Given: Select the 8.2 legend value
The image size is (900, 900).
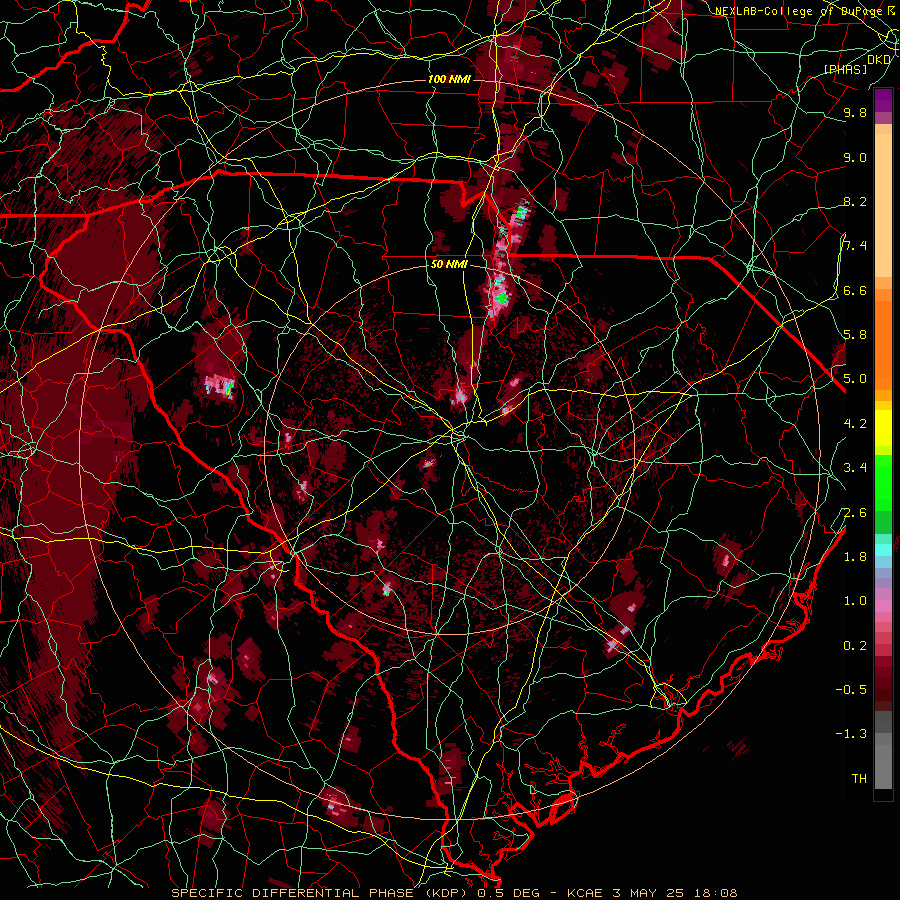Looking at the screenshot, I should pyautogui.click(x=855, y=202).
